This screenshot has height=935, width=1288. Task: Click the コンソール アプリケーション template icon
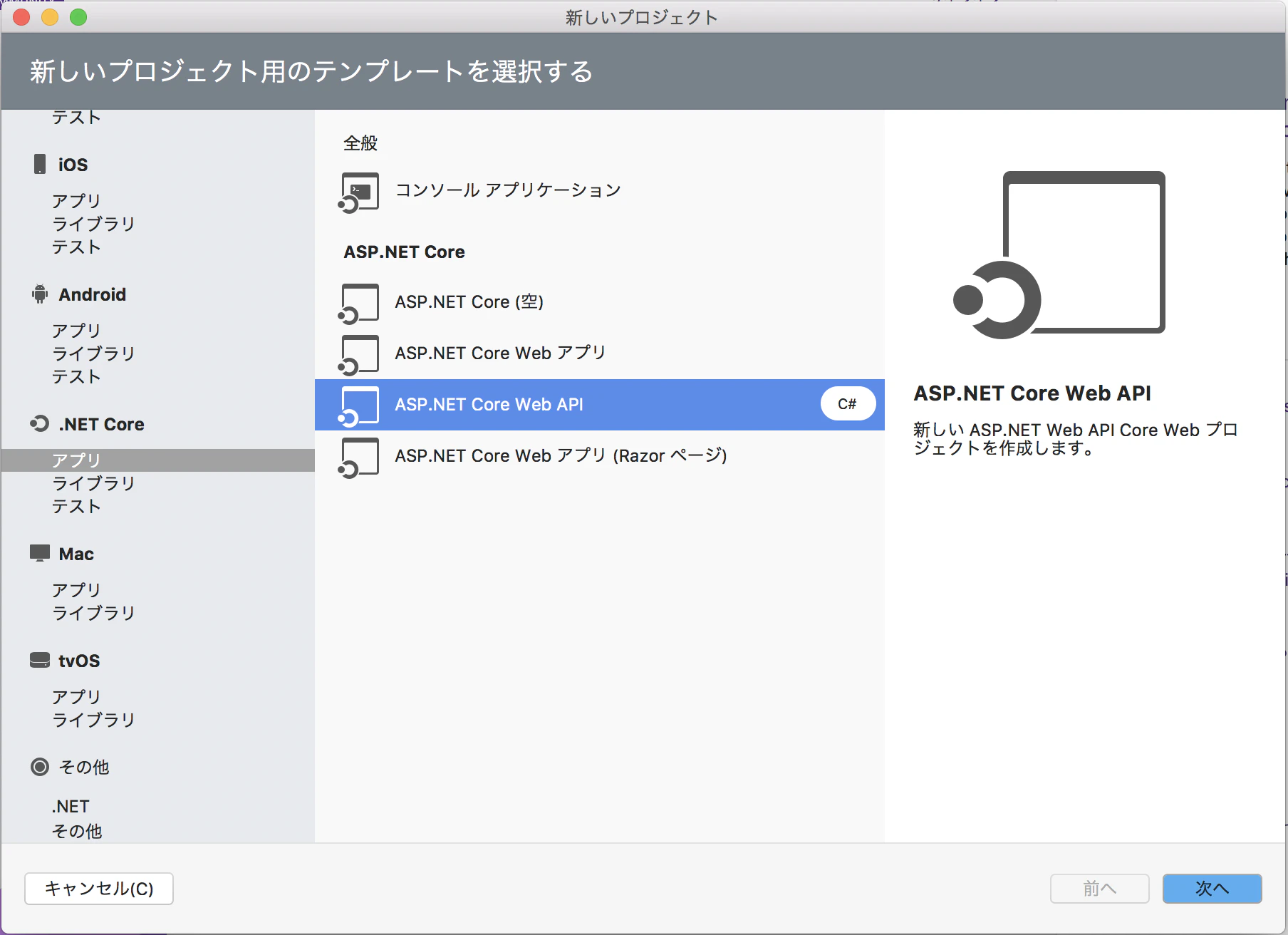tap(359, 192)
